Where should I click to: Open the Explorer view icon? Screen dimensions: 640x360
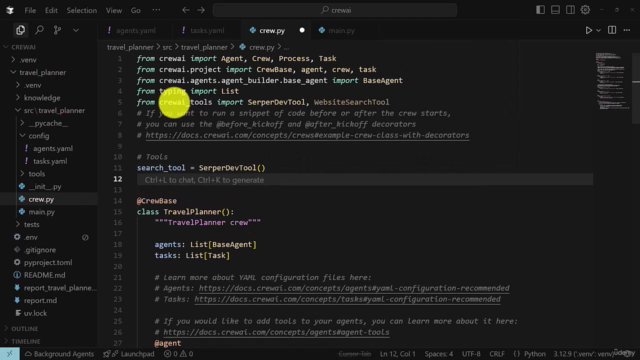point(20,30)
